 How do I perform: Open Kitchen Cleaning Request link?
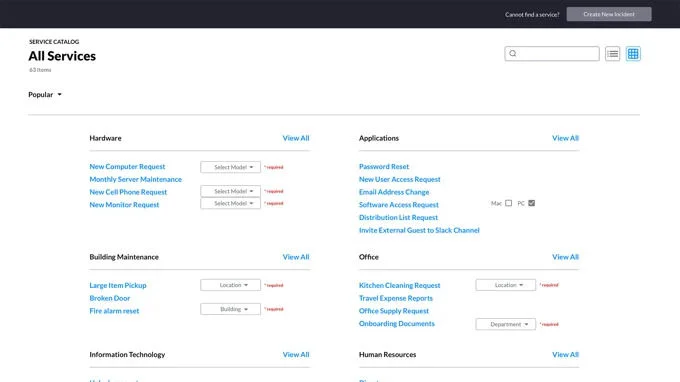[x=399, y=285]
